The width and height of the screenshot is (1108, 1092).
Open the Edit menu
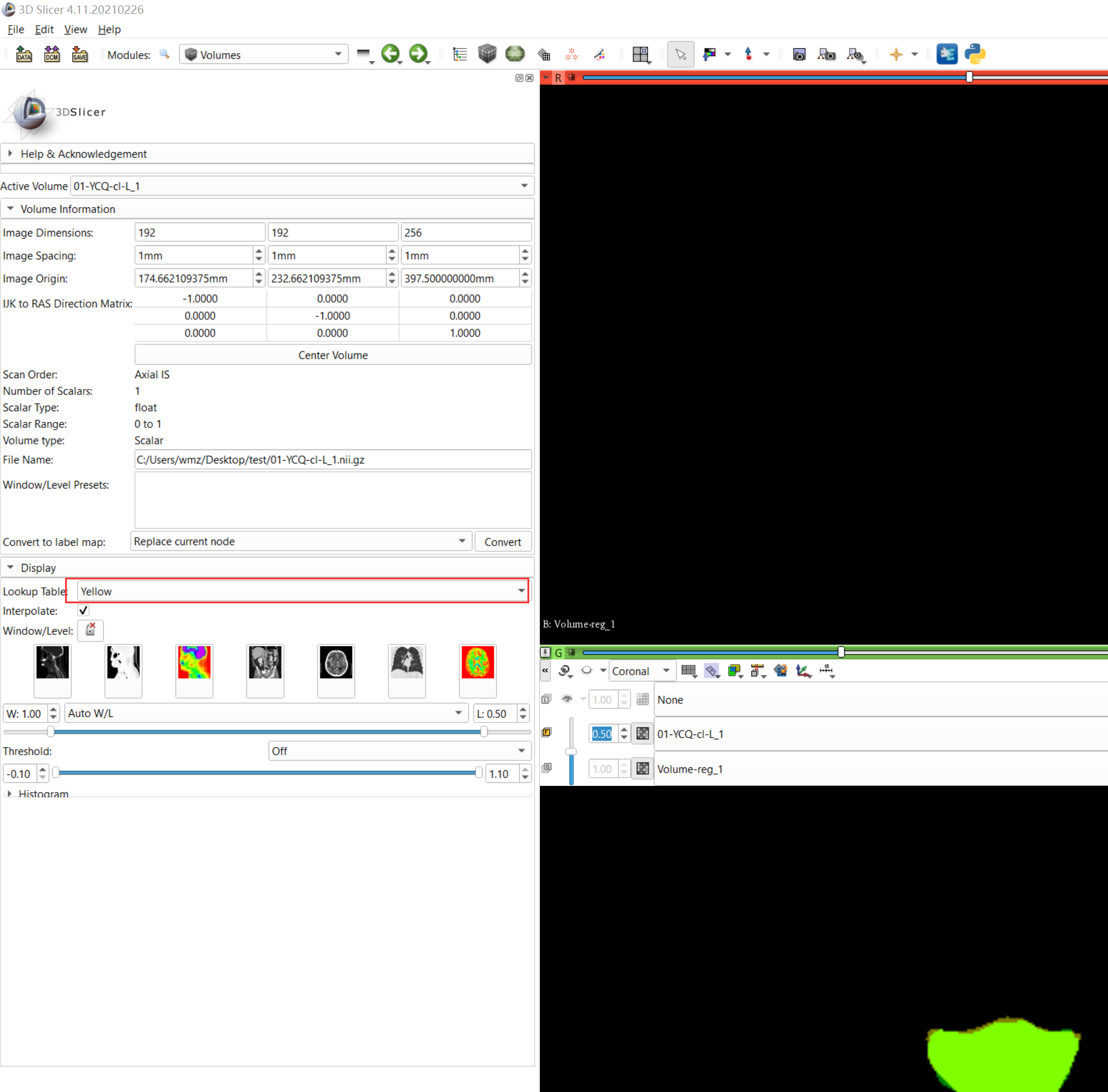[44, 29]
